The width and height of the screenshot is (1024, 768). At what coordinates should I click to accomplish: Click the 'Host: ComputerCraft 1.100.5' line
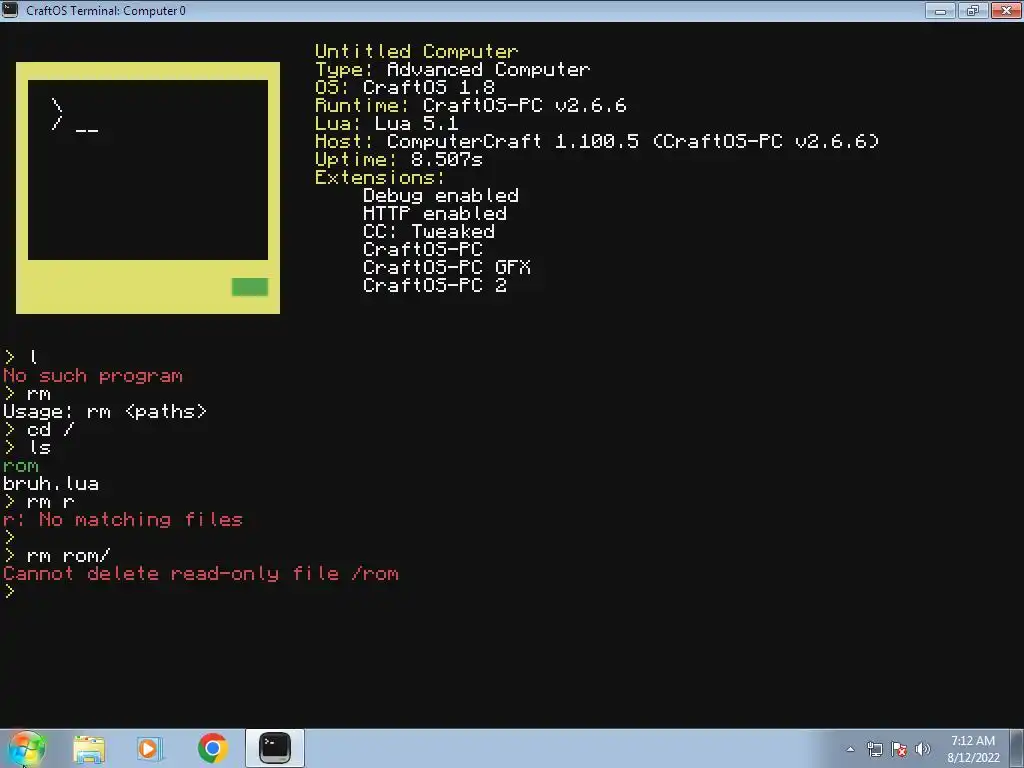click(x=598, y=141)
